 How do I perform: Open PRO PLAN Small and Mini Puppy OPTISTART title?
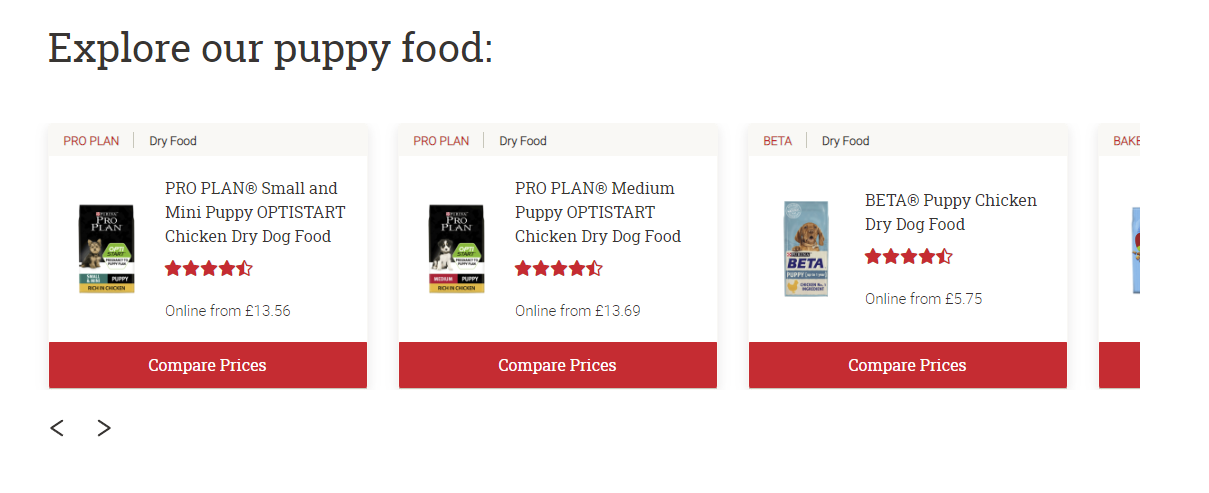[255, 212]
